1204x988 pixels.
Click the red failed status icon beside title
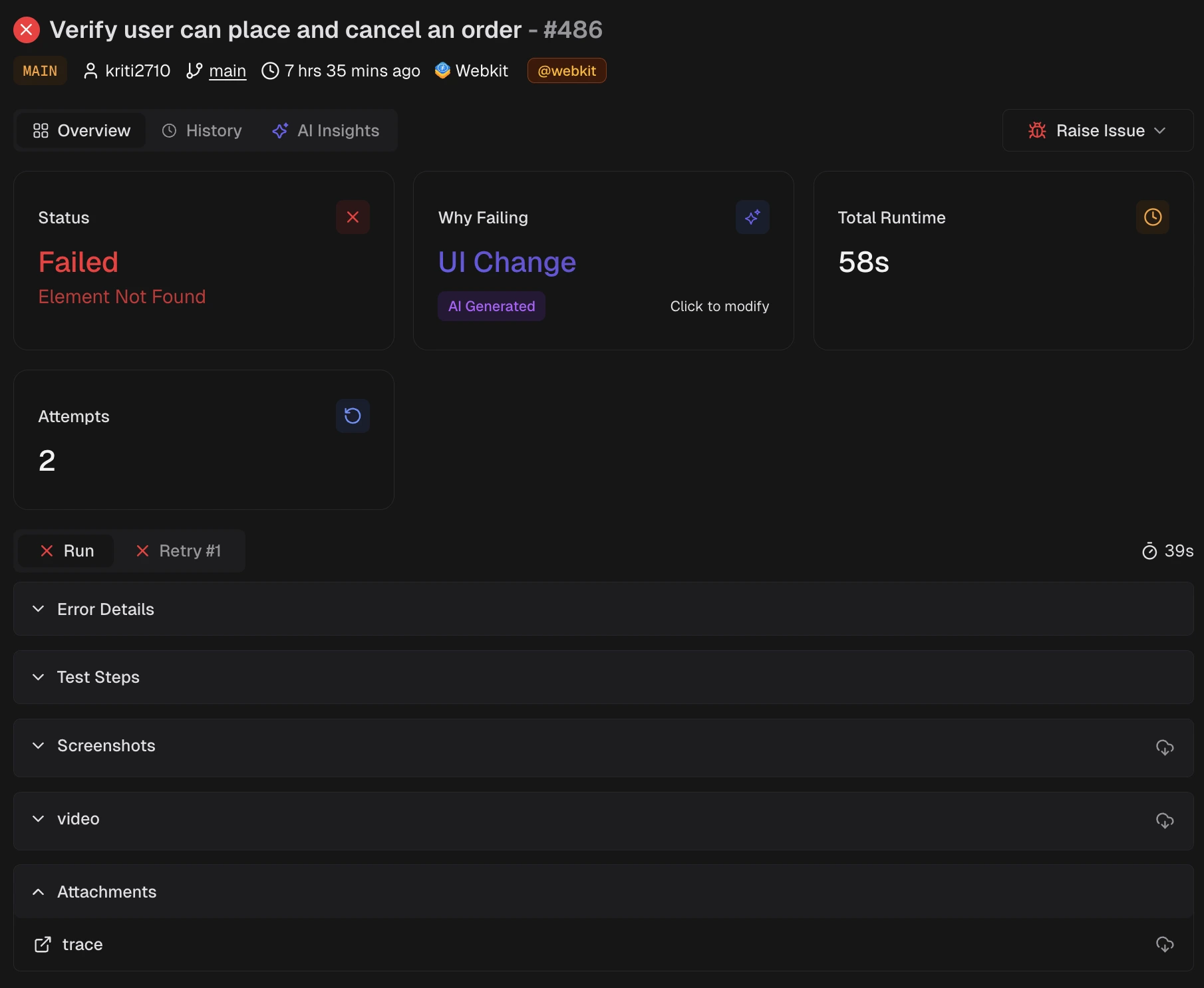point(27,30)
